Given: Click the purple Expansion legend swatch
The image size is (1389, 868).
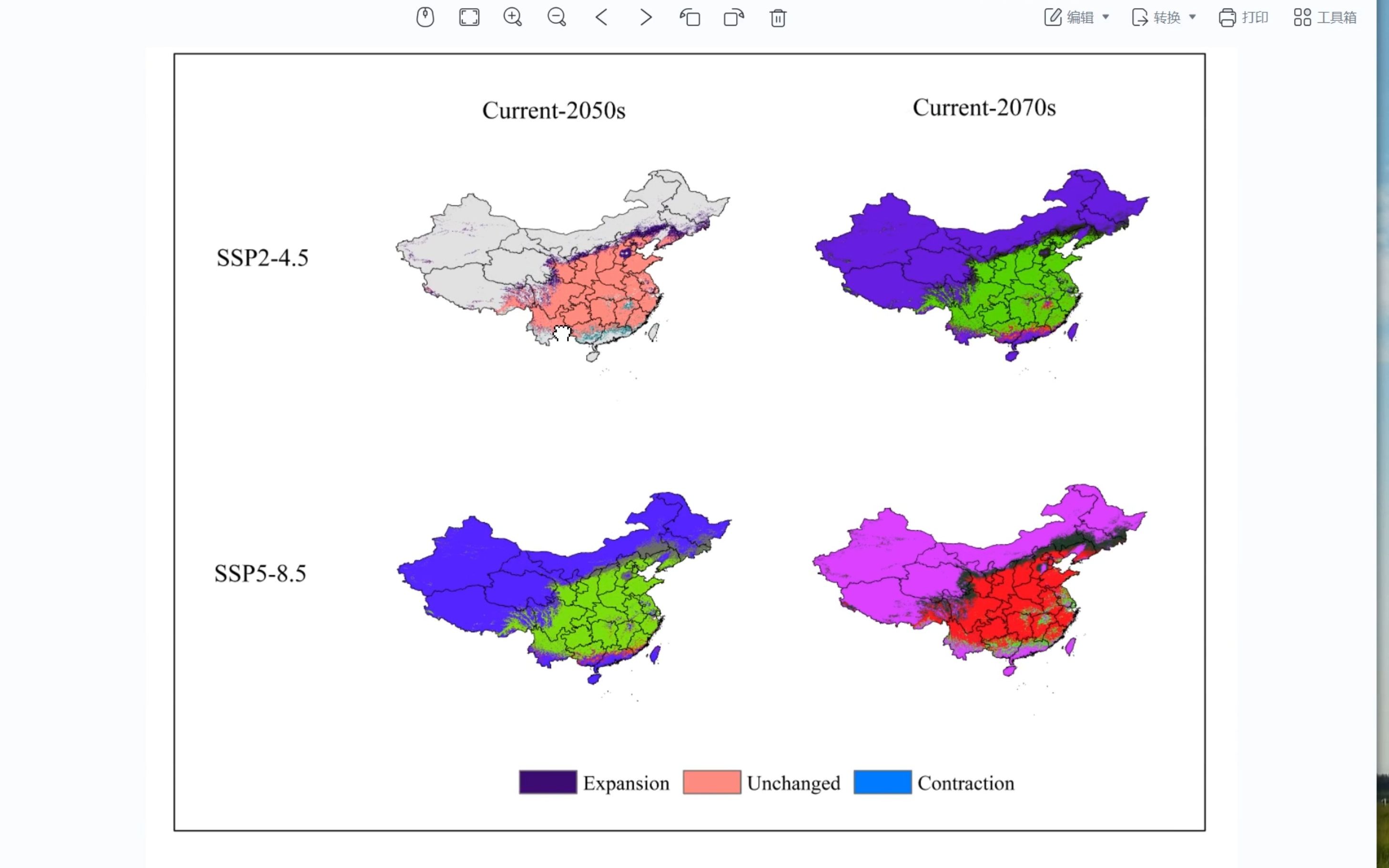Looking at the screenshot, I should tap(547, 782).
